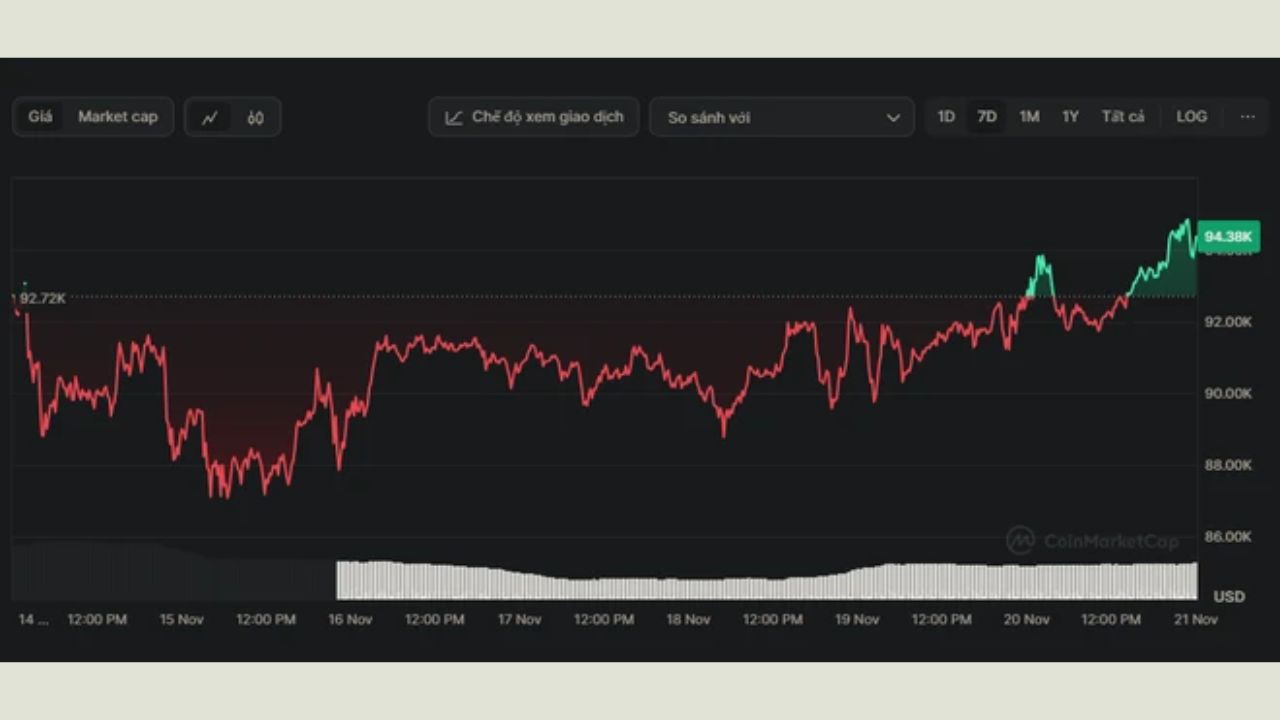Click the 17 Nov date label
Viewport: 1280px width, 720px height.
point(519,620)
